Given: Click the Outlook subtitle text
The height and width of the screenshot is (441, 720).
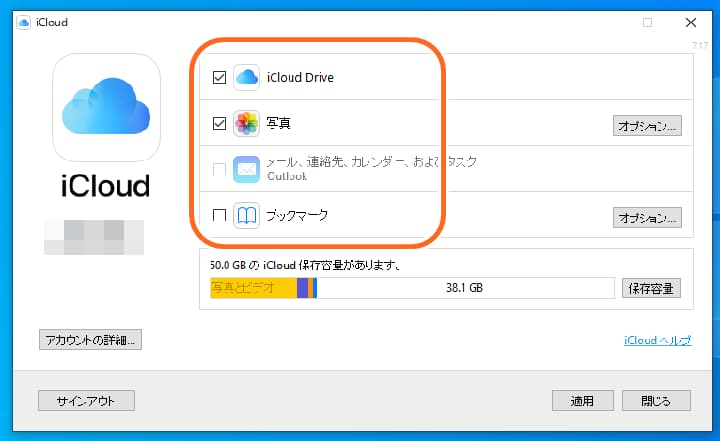Looking at the screenshot, I should pyautogui.click(x=287, y=176).
